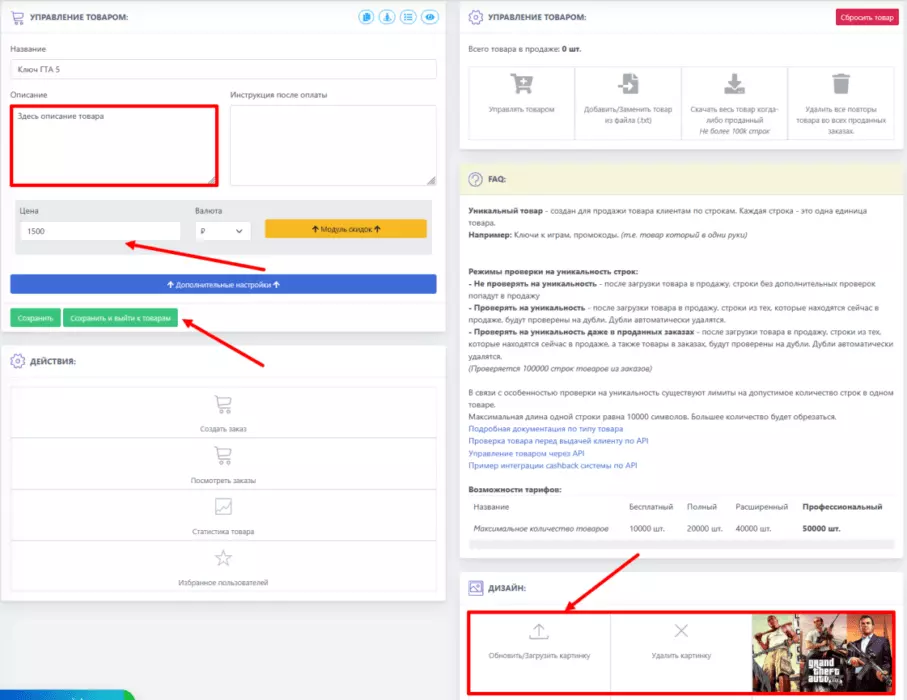The image size is (907, 700).
Task: Click the Сбросить товар button
Action: [867, 17]
